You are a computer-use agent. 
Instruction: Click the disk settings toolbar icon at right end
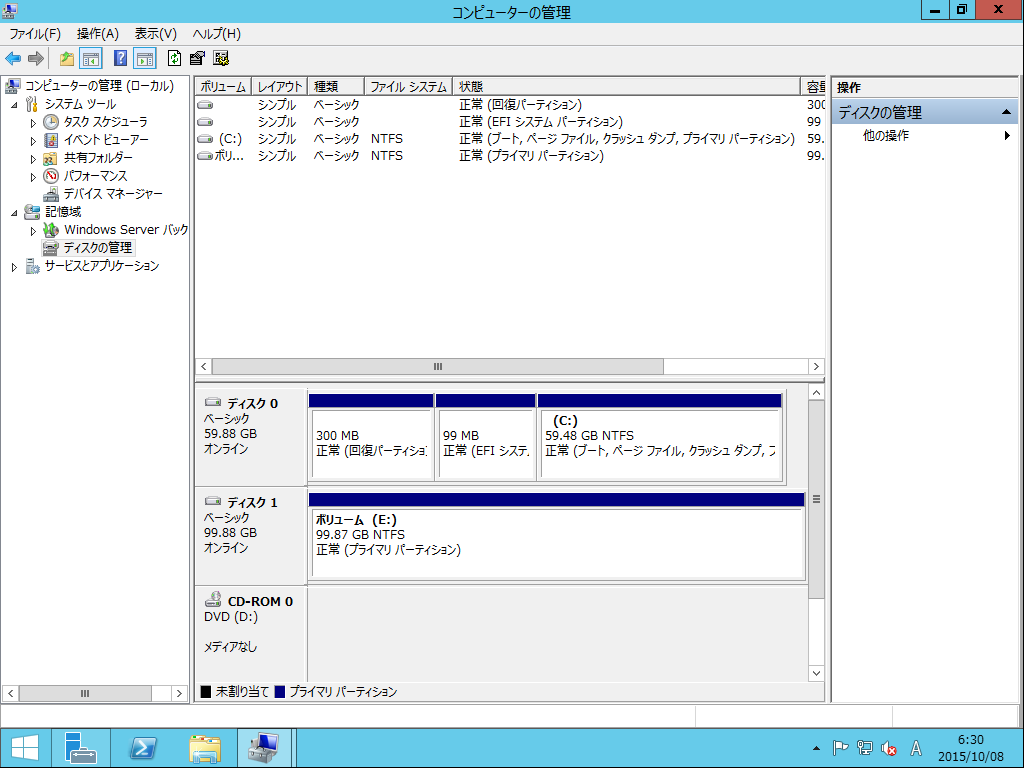click(x=221, y=59)
